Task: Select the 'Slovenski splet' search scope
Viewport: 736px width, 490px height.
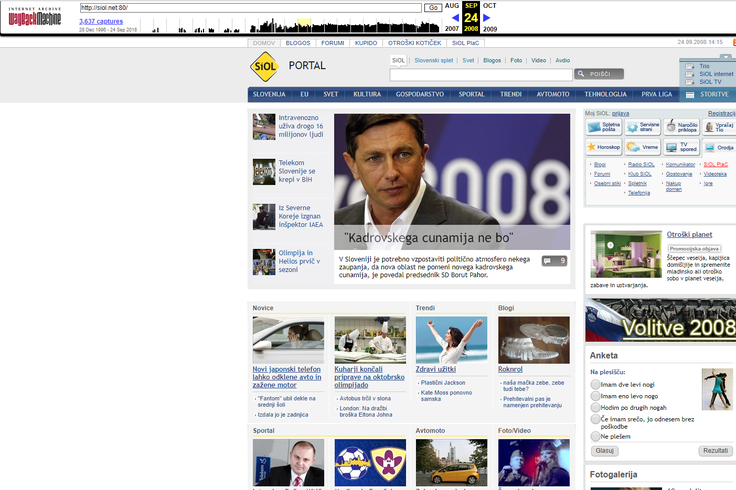Action: pyautogui.click(x=434, y=61)
